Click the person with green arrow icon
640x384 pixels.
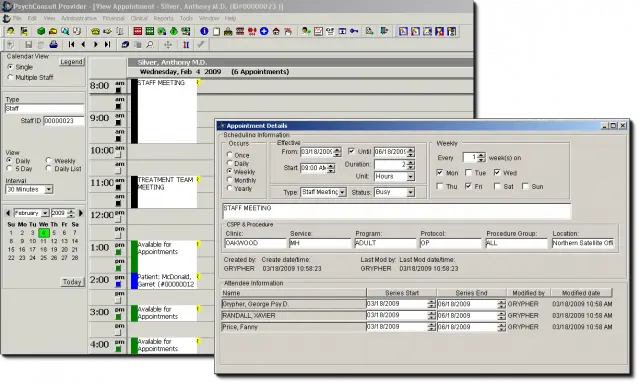tap(306, 31)
